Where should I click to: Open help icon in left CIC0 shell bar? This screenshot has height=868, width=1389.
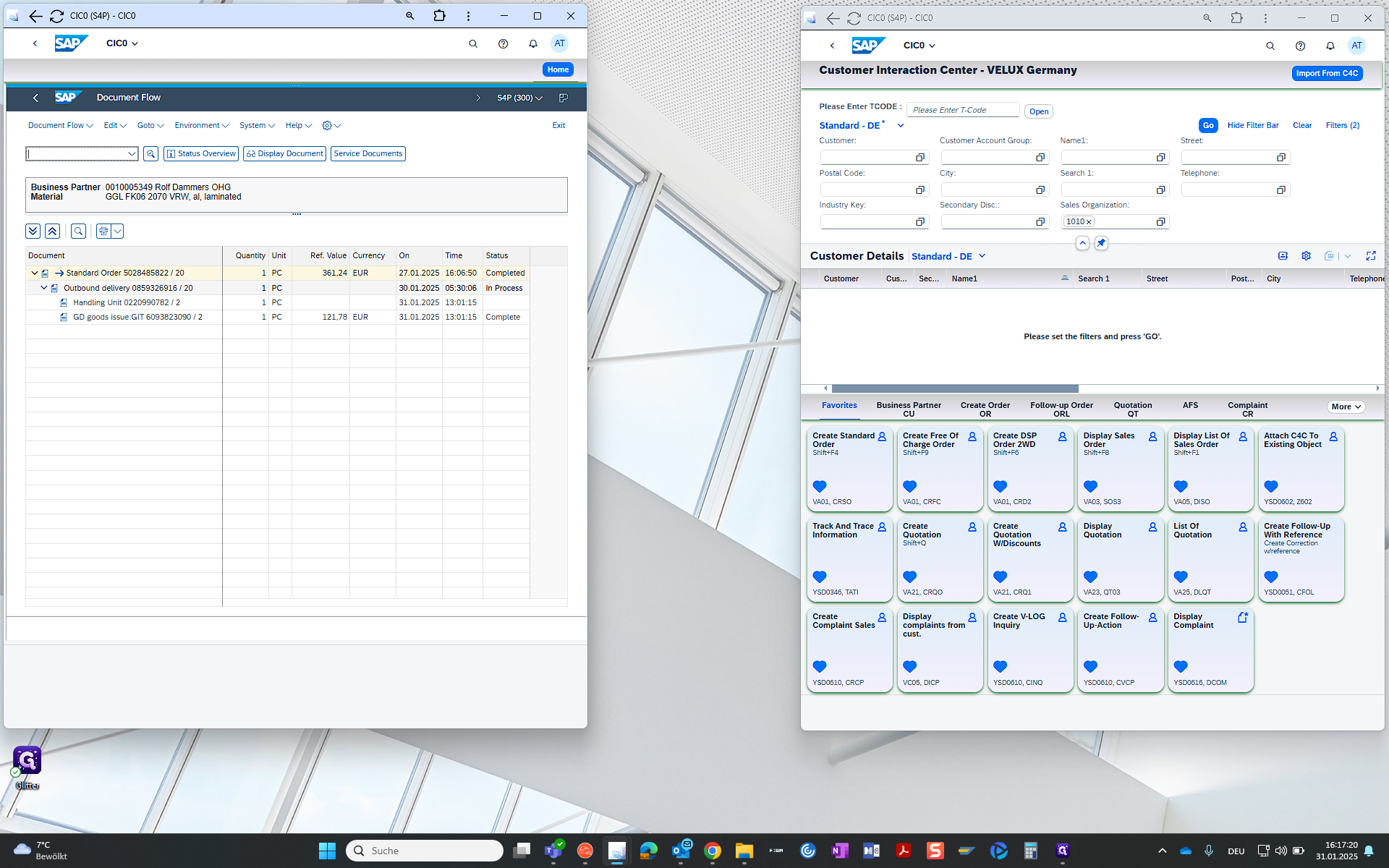(x=504, y=44)
